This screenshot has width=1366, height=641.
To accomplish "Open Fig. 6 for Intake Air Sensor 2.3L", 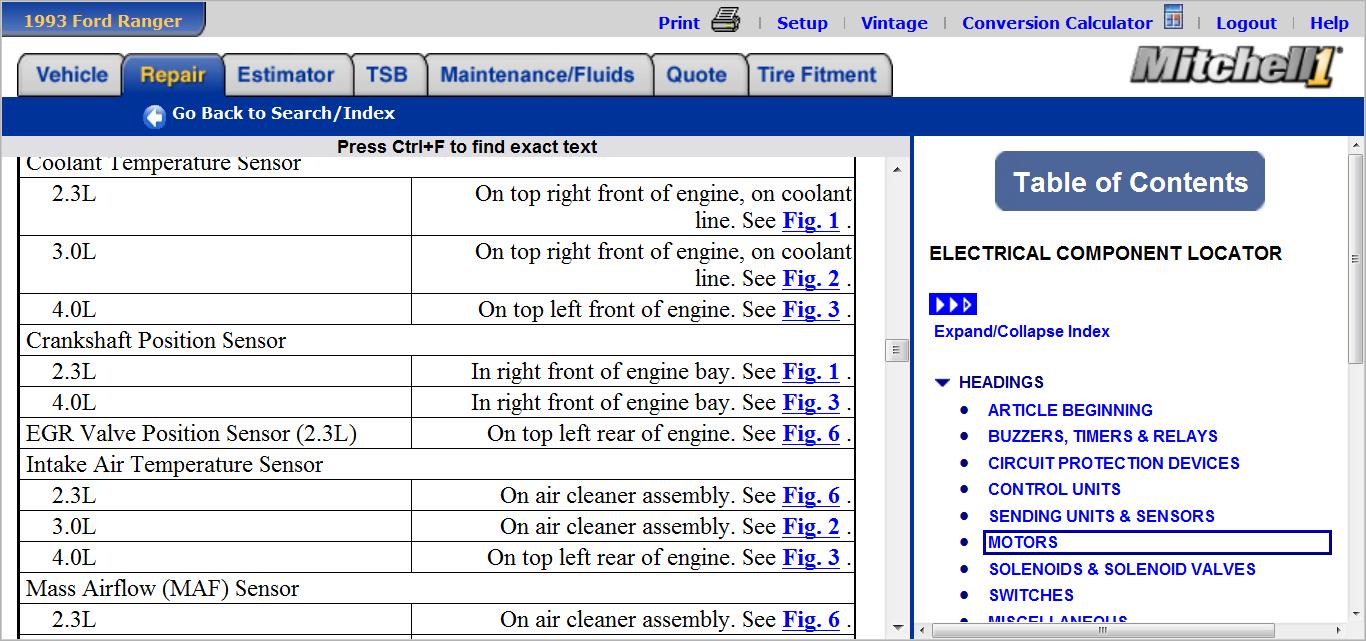I will coord(811,496).
